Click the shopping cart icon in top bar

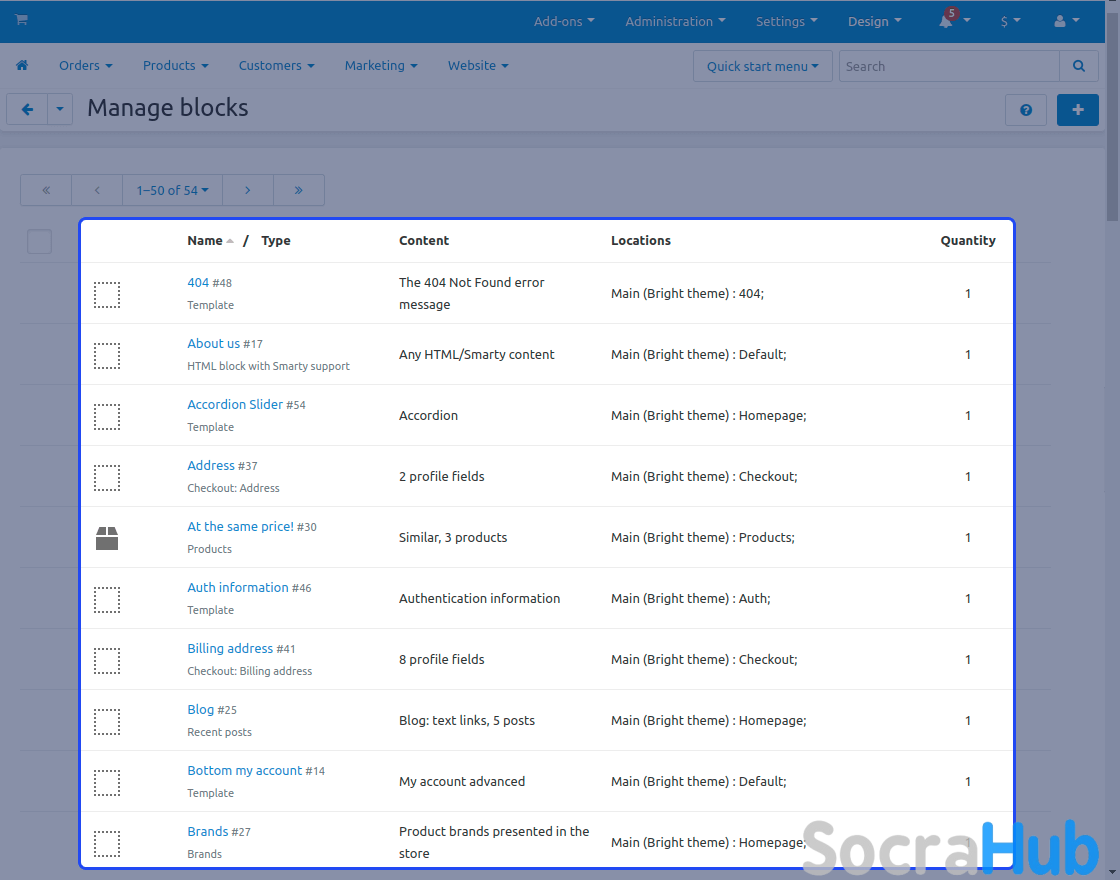(x=21, y=20)
